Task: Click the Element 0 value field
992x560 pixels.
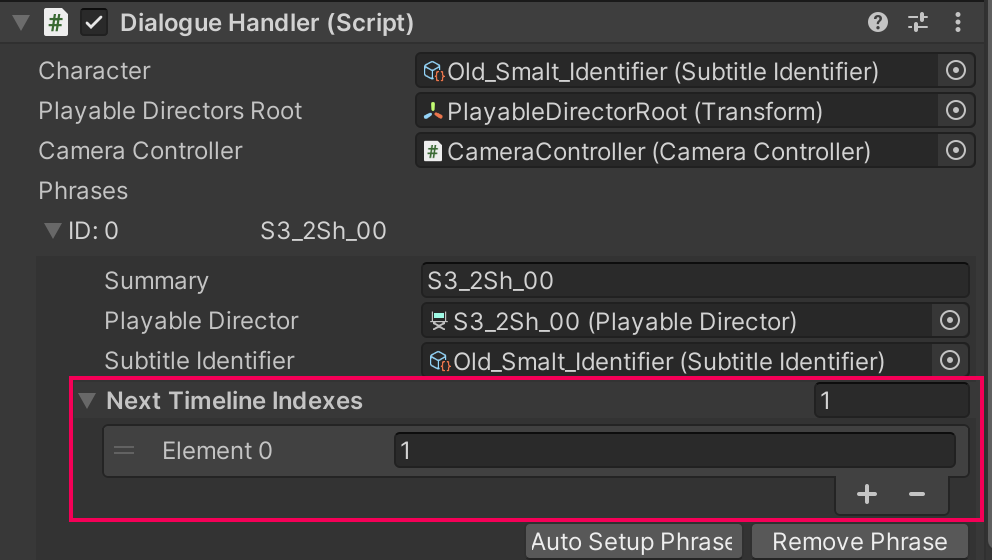Action: [674, 451]
